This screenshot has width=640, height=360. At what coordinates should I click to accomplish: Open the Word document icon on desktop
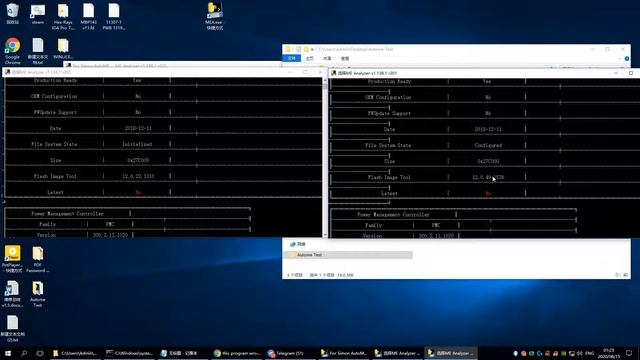coord(12,294)
